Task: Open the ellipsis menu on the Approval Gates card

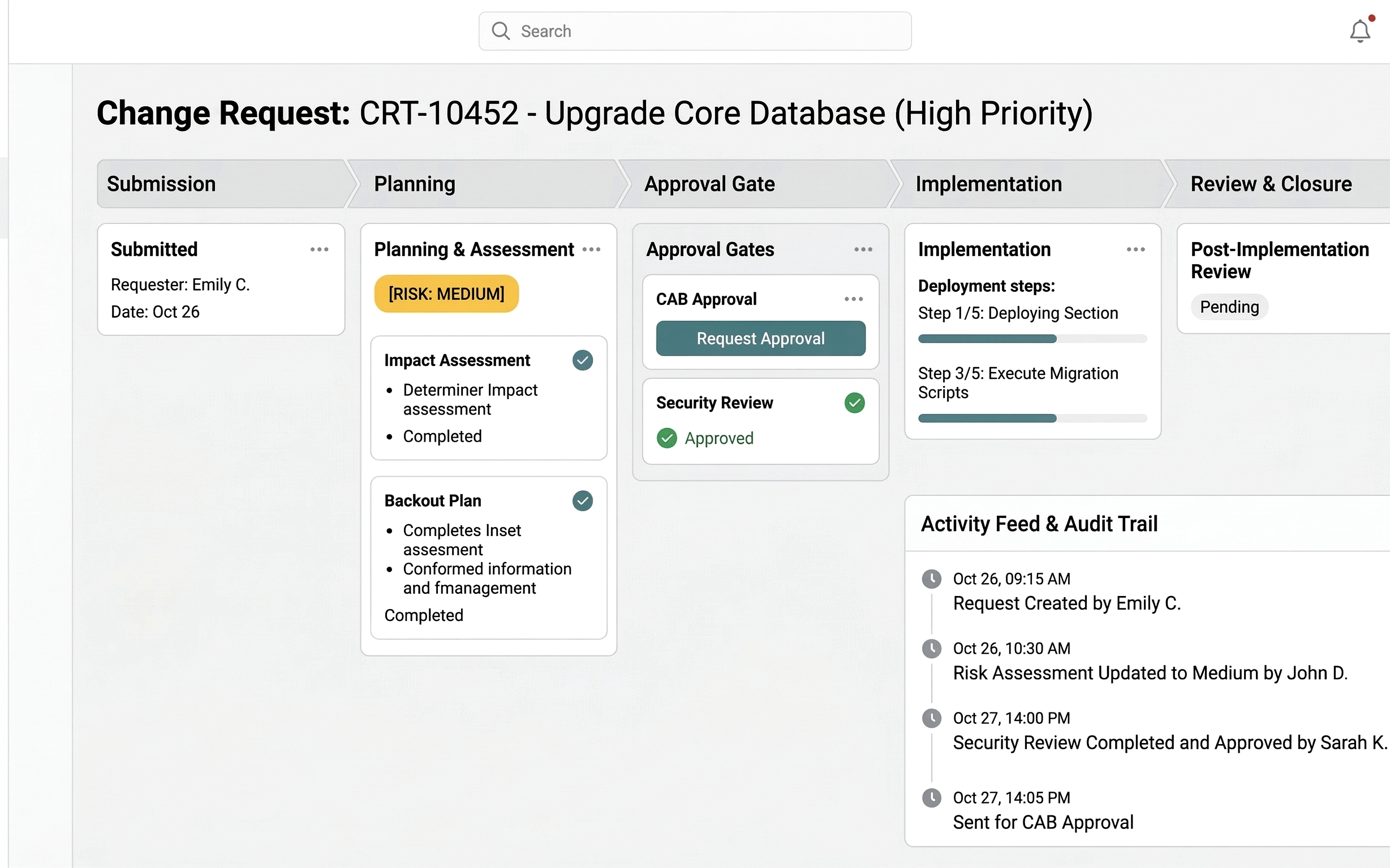Action: [863, 249]
